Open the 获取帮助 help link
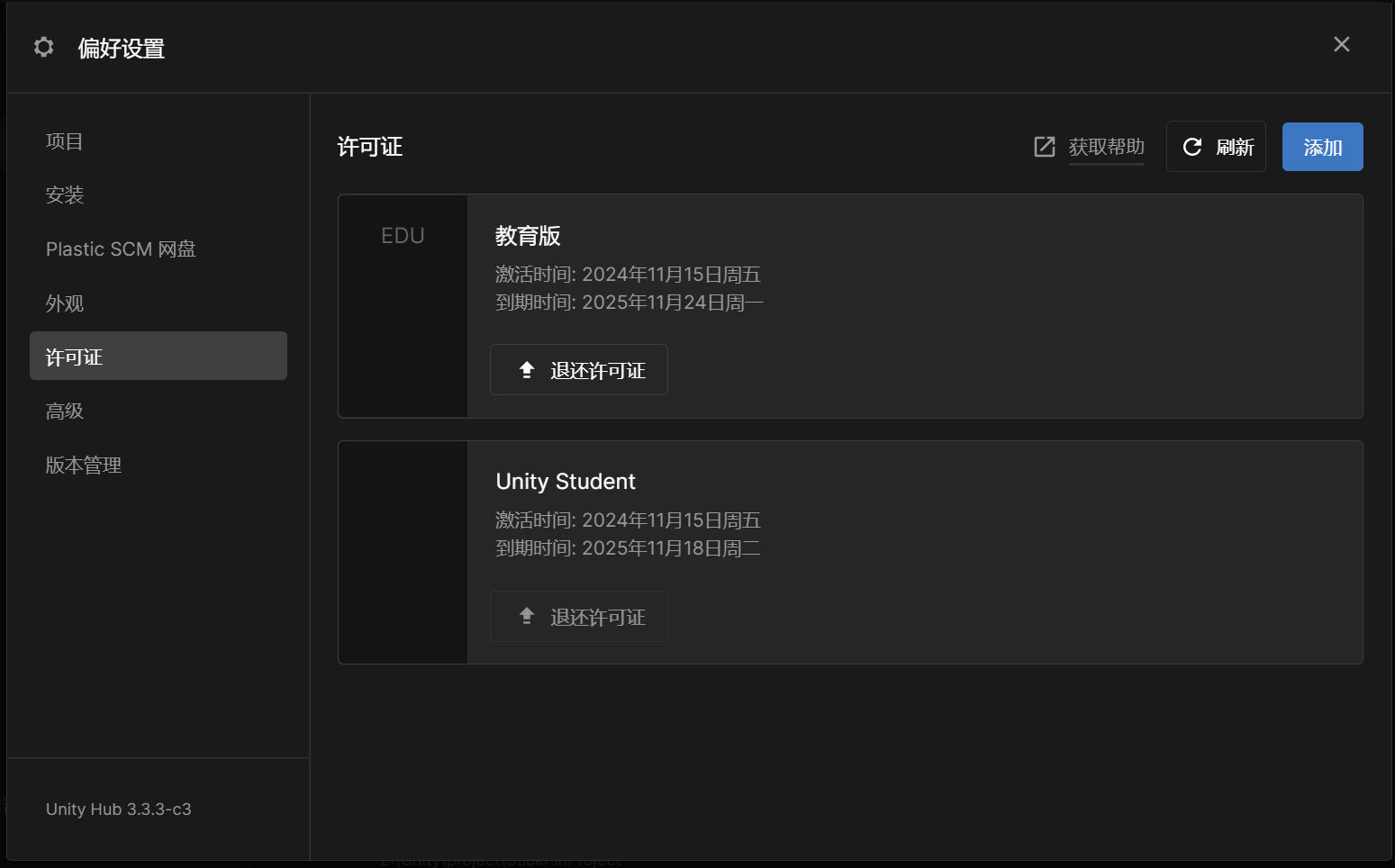This screenshot has width=1395, height=868. [x=1106, y=147]
